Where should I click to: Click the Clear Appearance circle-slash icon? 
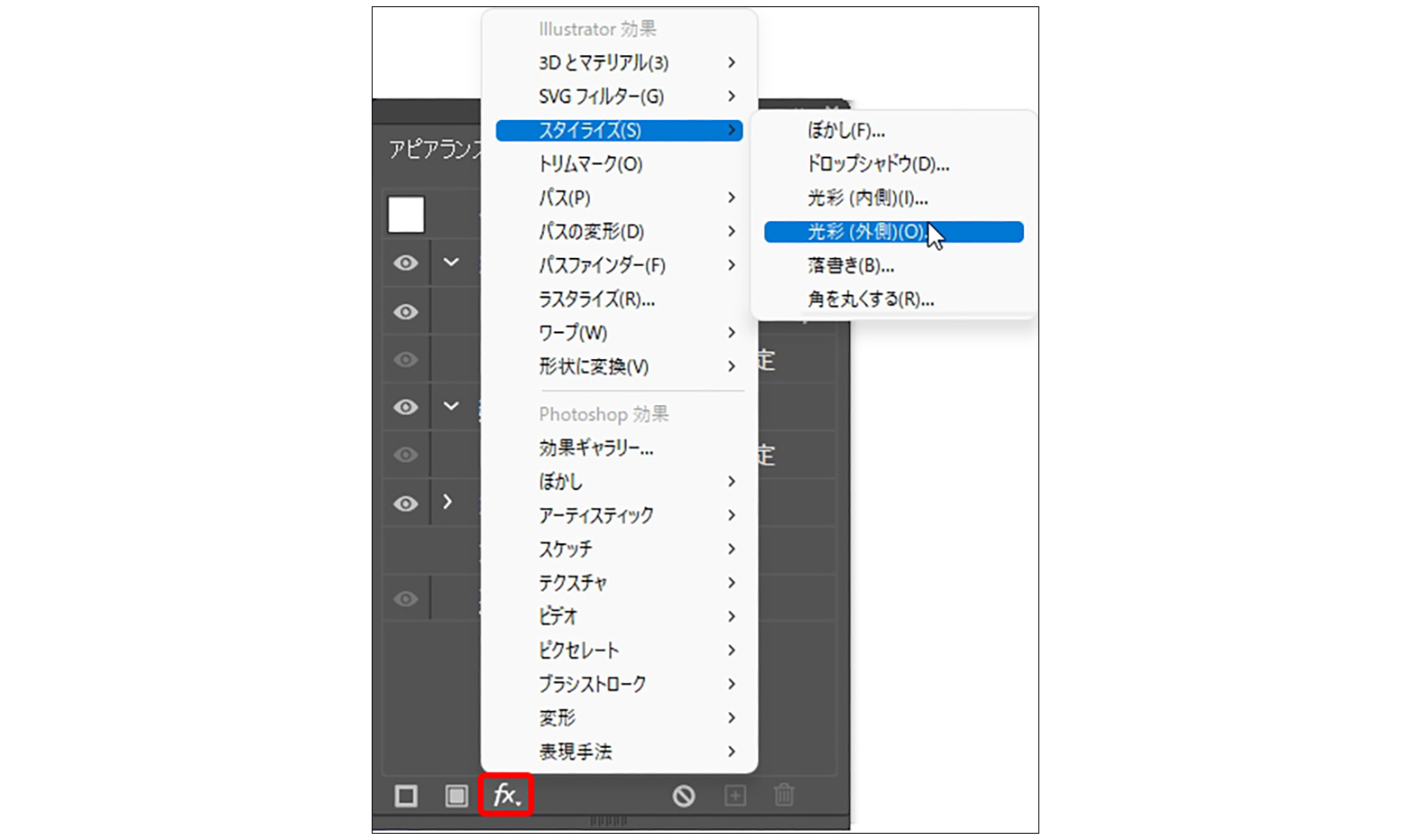coord(684,796)
